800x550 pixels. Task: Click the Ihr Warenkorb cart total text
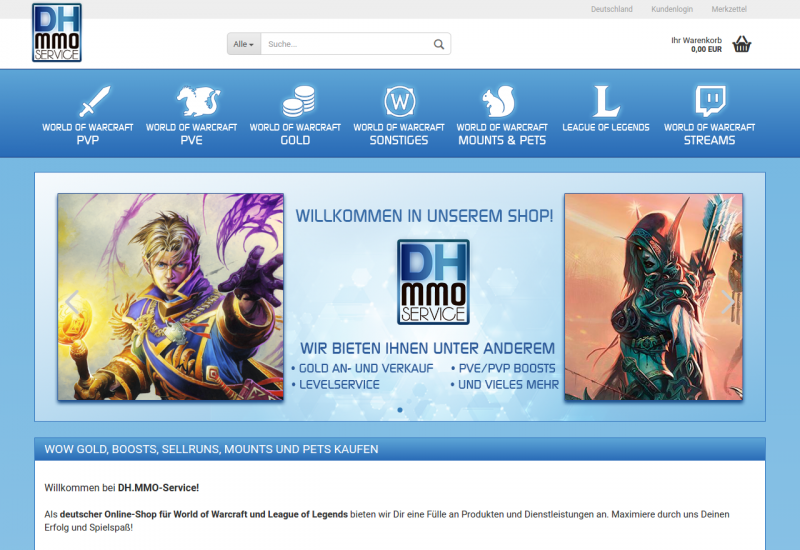[x=696, y=44]
